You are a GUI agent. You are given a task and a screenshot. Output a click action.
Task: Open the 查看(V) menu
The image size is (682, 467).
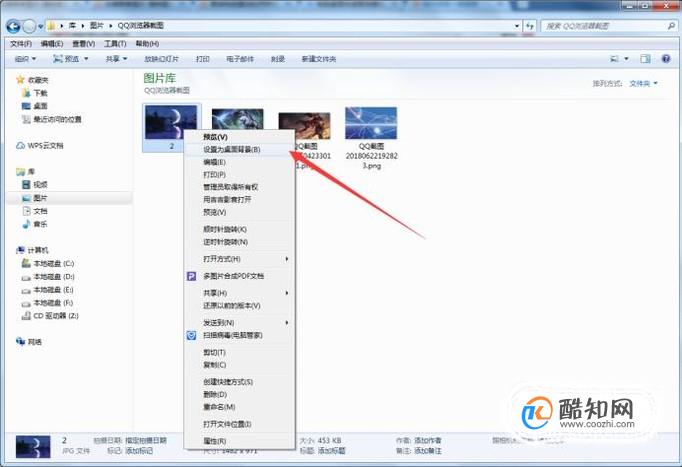pos(84,44)
